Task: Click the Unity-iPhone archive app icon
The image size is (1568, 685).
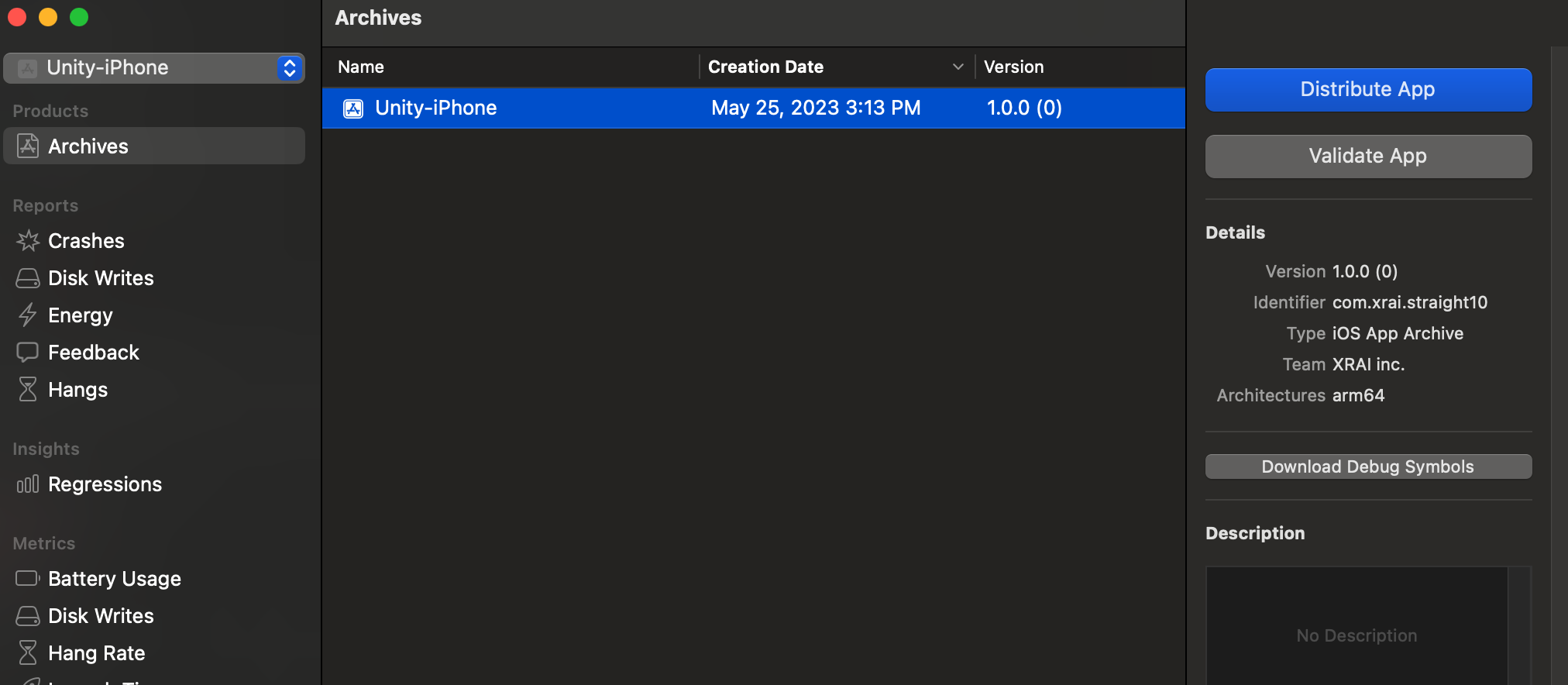Action: (x=353, y=108)
